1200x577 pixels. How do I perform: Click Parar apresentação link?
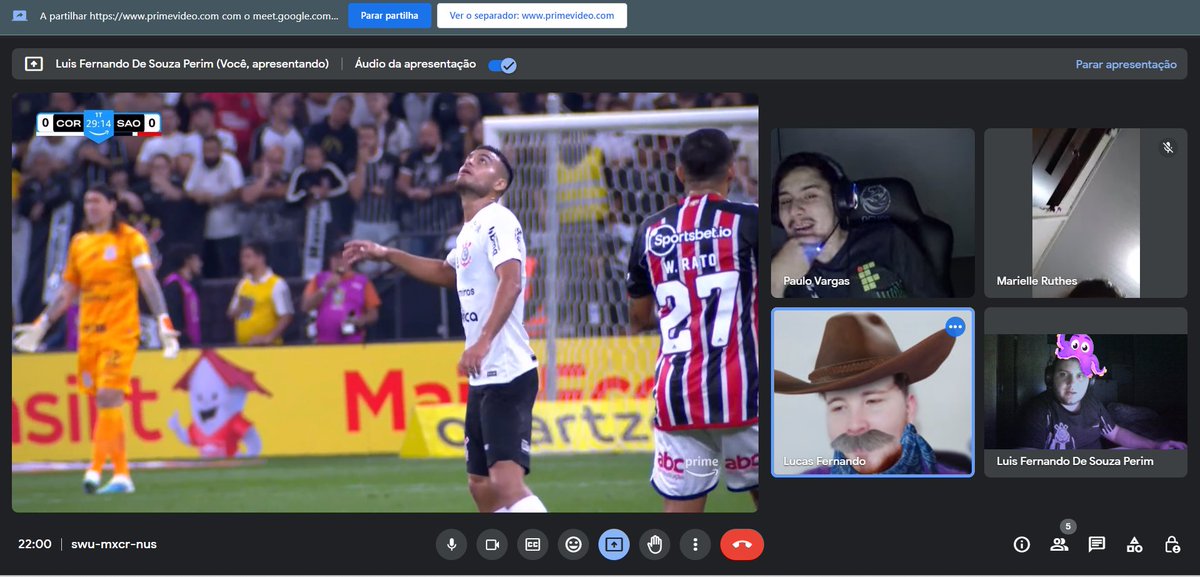1126,64
